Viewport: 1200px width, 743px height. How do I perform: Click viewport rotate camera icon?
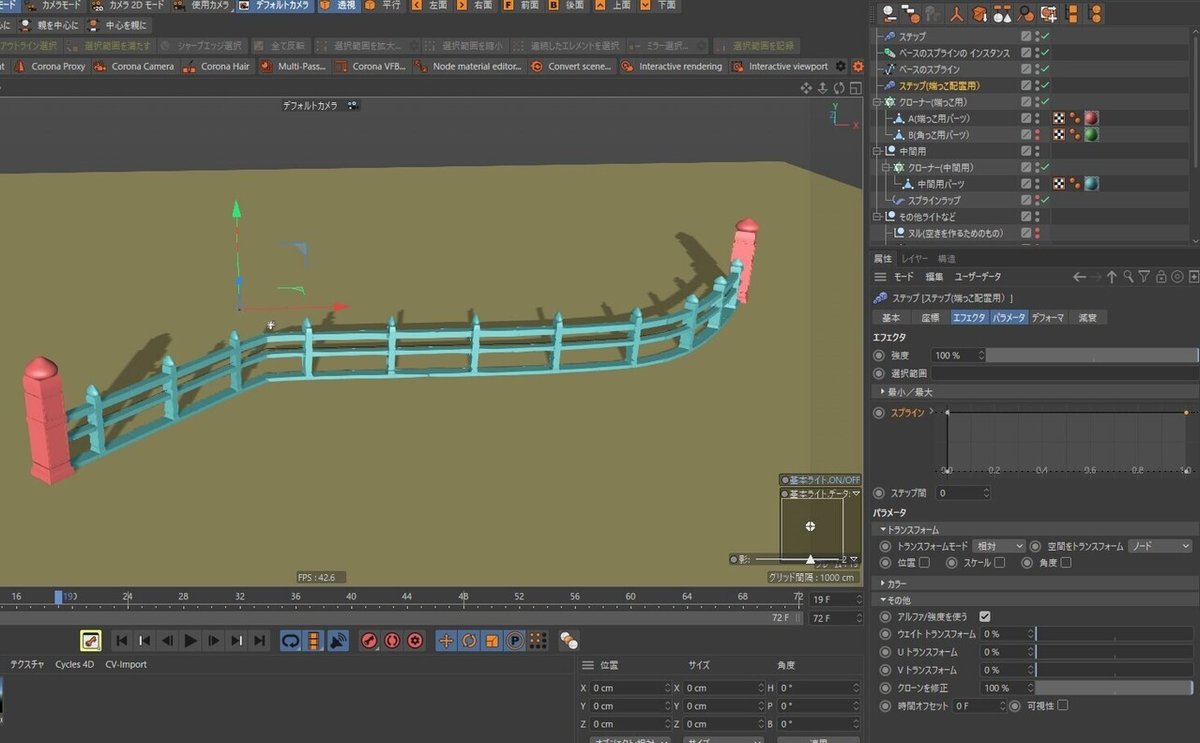click(x=838, y=88)
